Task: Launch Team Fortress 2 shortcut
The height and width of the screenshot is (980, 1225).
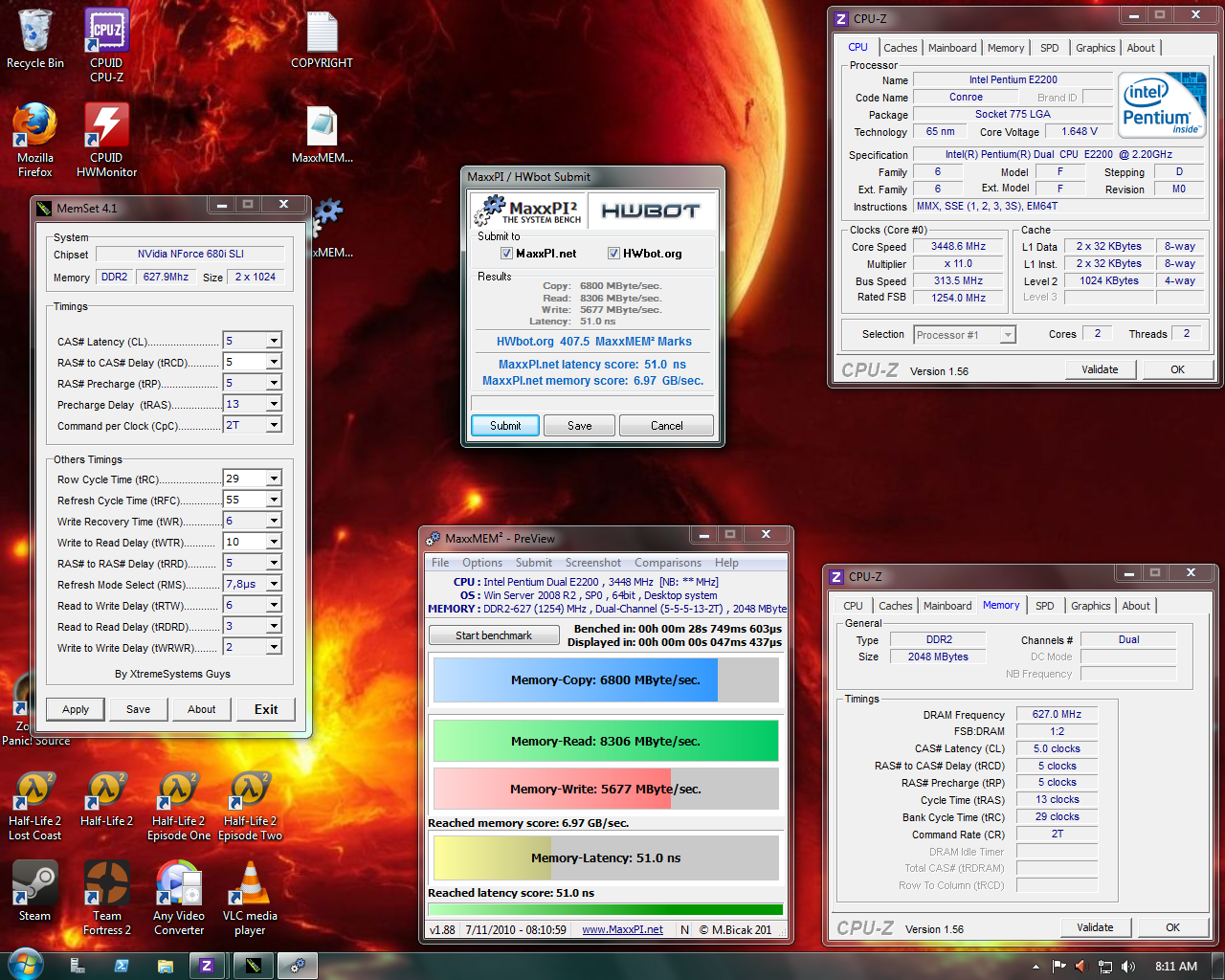Action: point(106,898)
